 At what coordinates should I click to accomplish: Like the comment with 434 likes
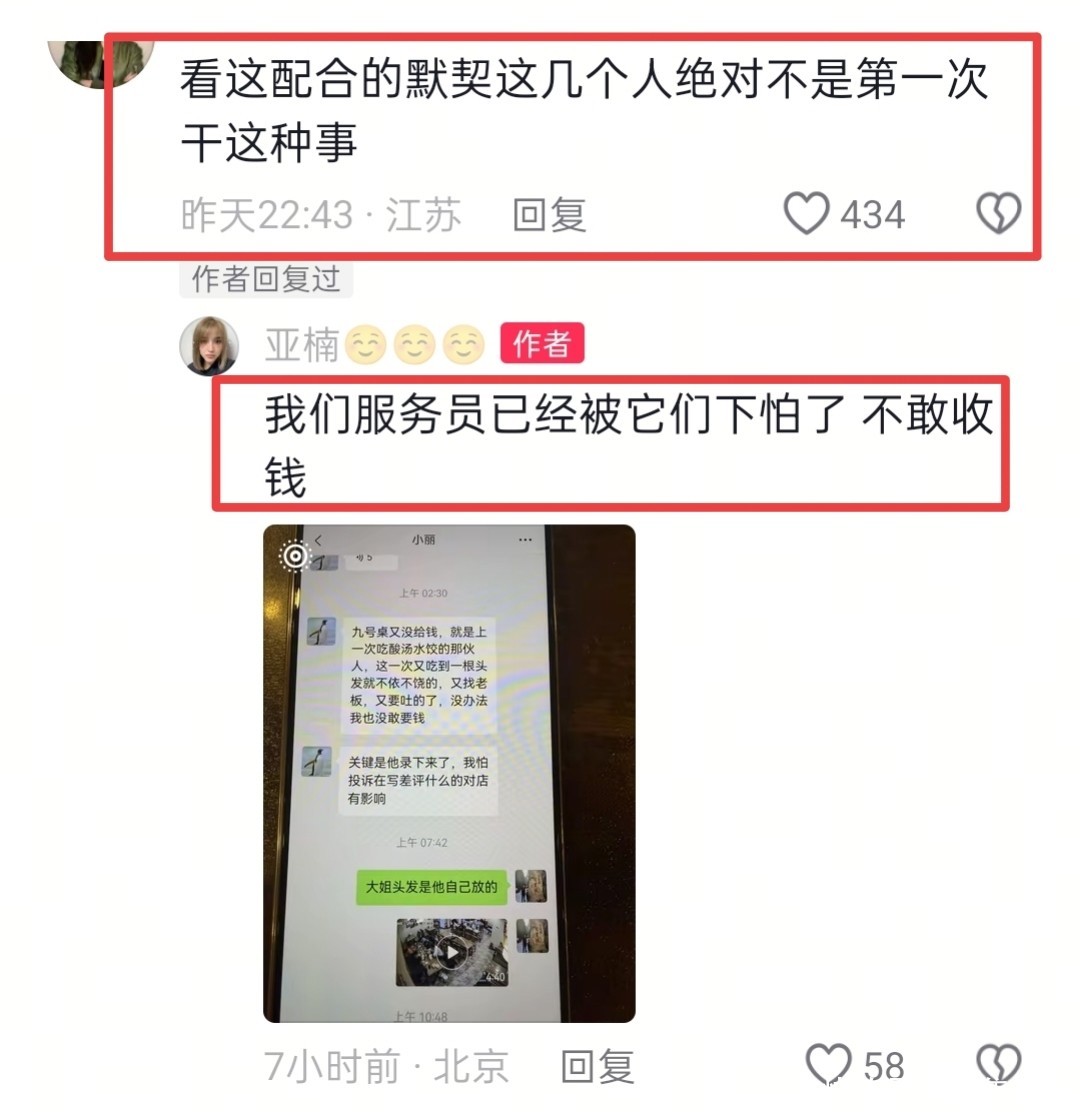pyautogui.click(x=806, y=213)
